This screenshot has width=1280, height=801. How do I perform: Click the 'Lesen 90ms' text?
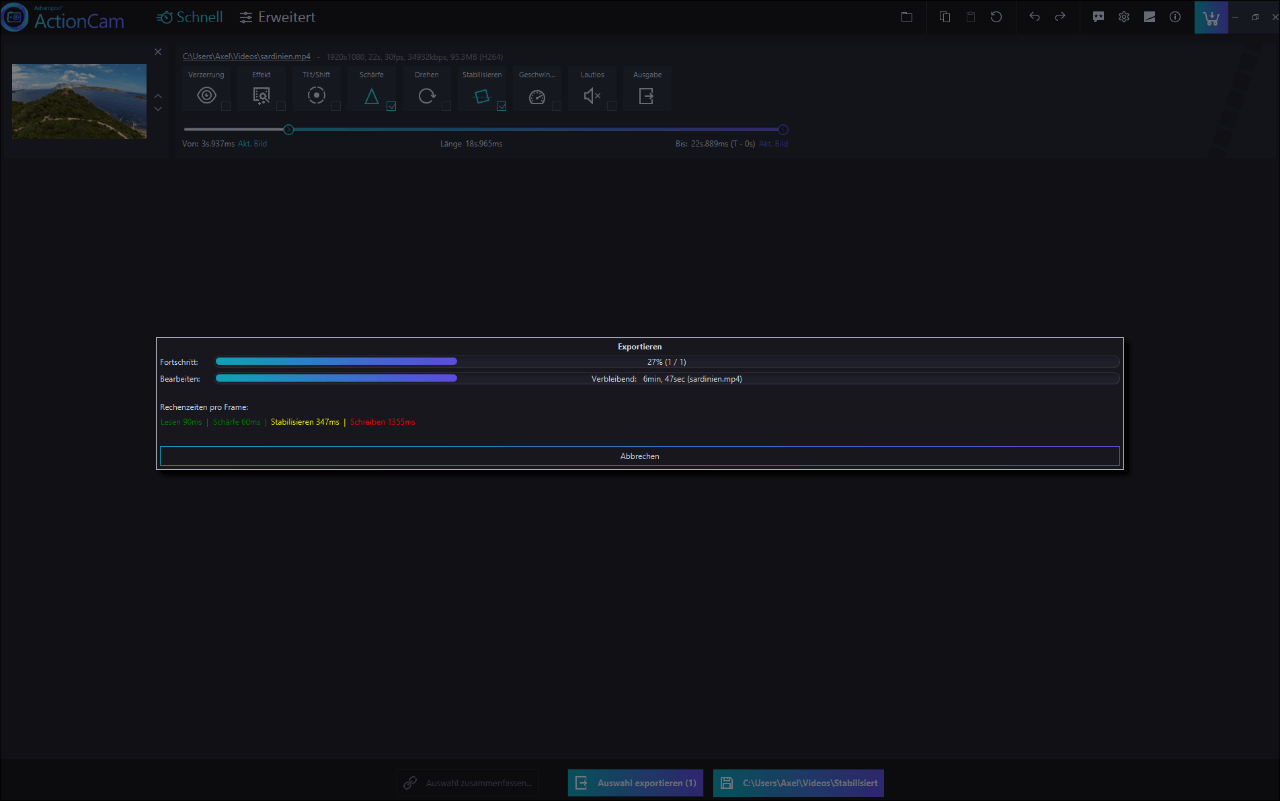181,422
